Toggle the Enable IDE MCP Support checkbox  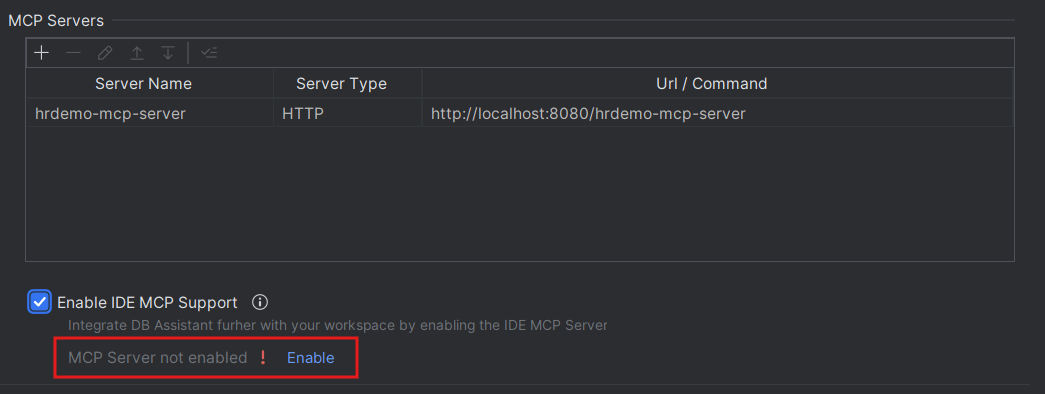39,302
